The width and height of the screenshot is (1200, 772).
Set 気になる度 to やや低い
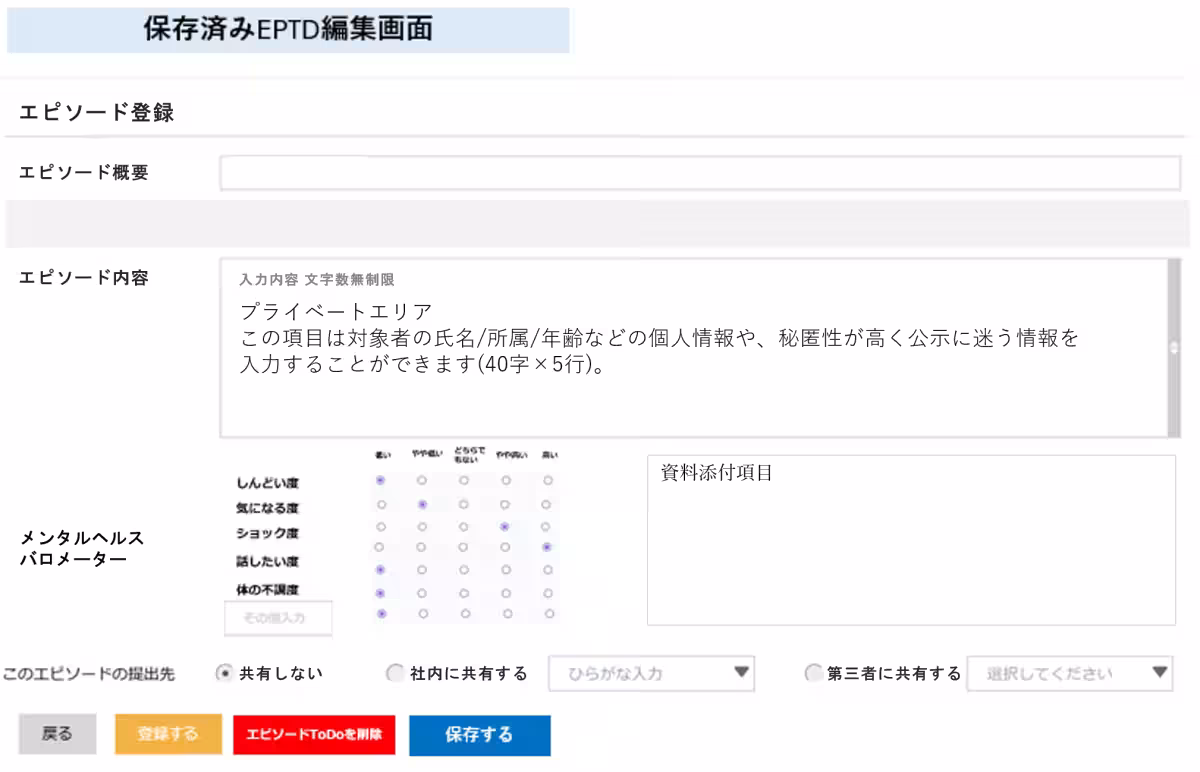422,505
